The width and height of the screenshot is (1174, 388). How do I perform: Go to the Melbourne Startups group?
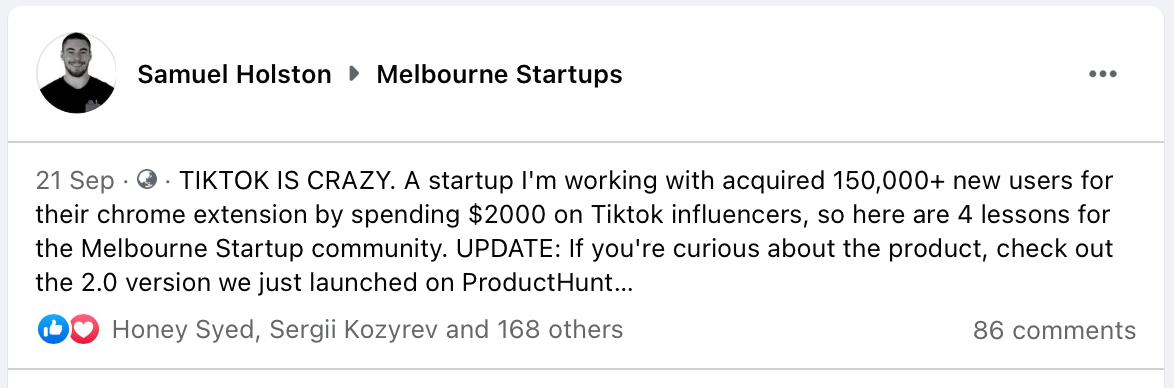(499, 74)
